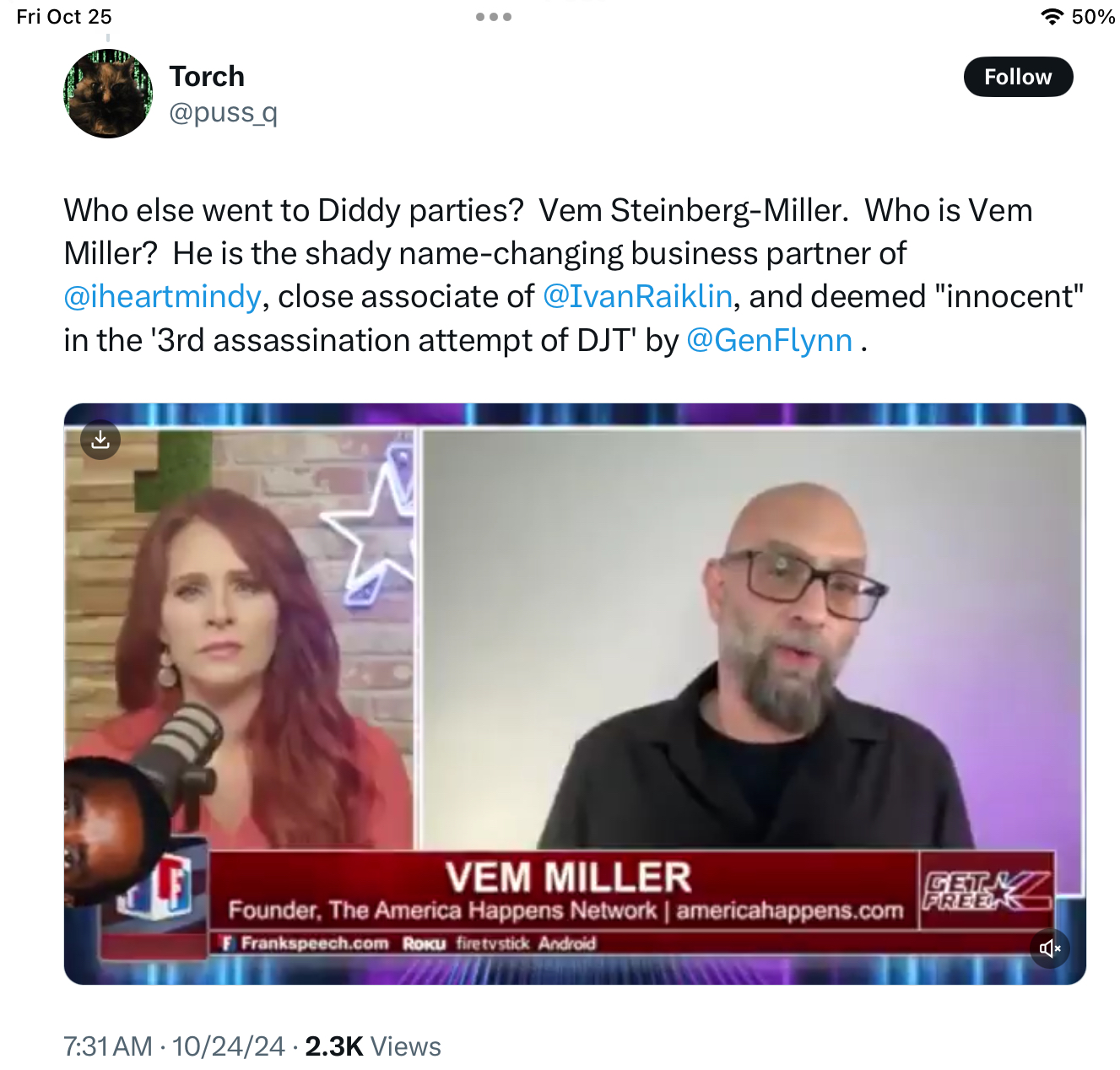Open the @GenFlynn mention link

[770, 340]
